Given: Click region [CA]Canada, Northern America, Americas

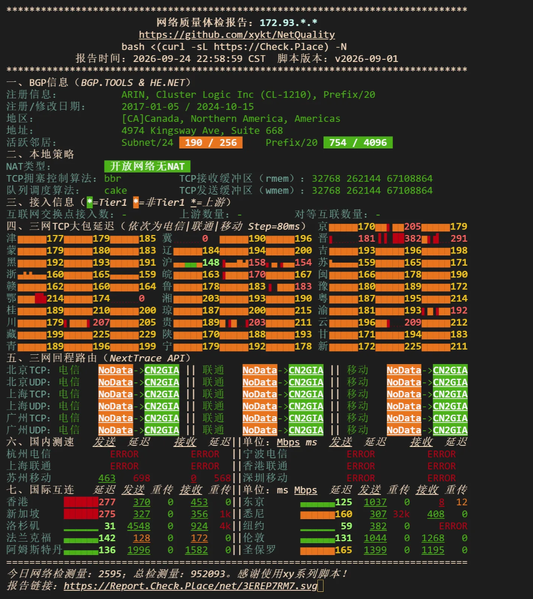Looking at the screenshot, I should pos(231,118).
